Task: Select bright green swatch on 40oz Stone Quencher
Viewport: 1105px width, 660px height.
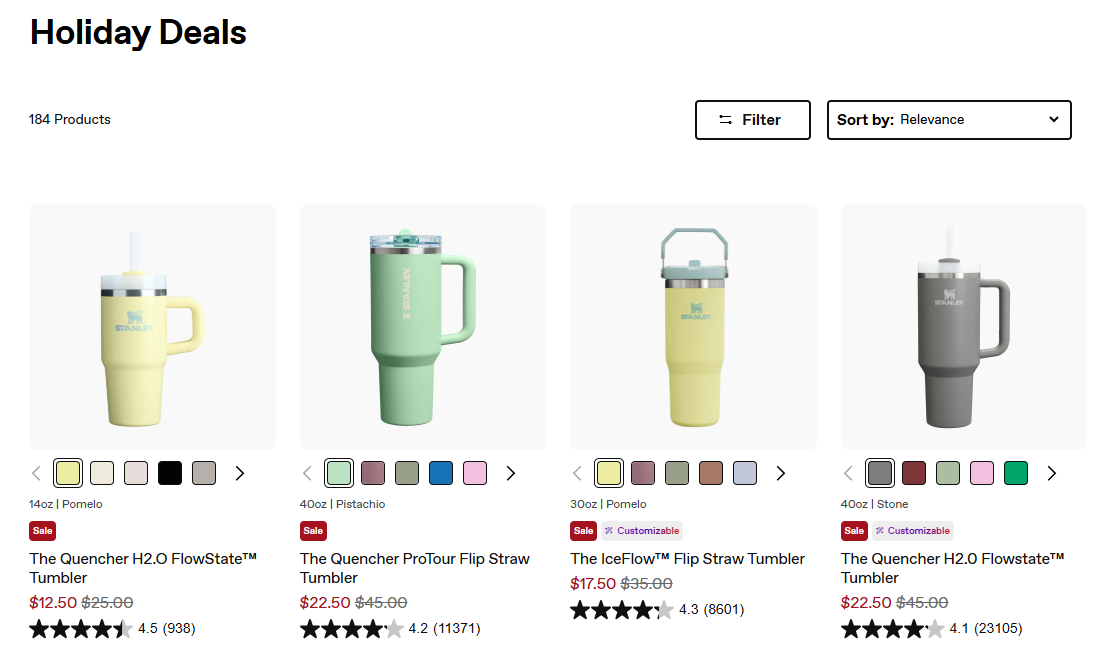Action: click(1016, 473)
